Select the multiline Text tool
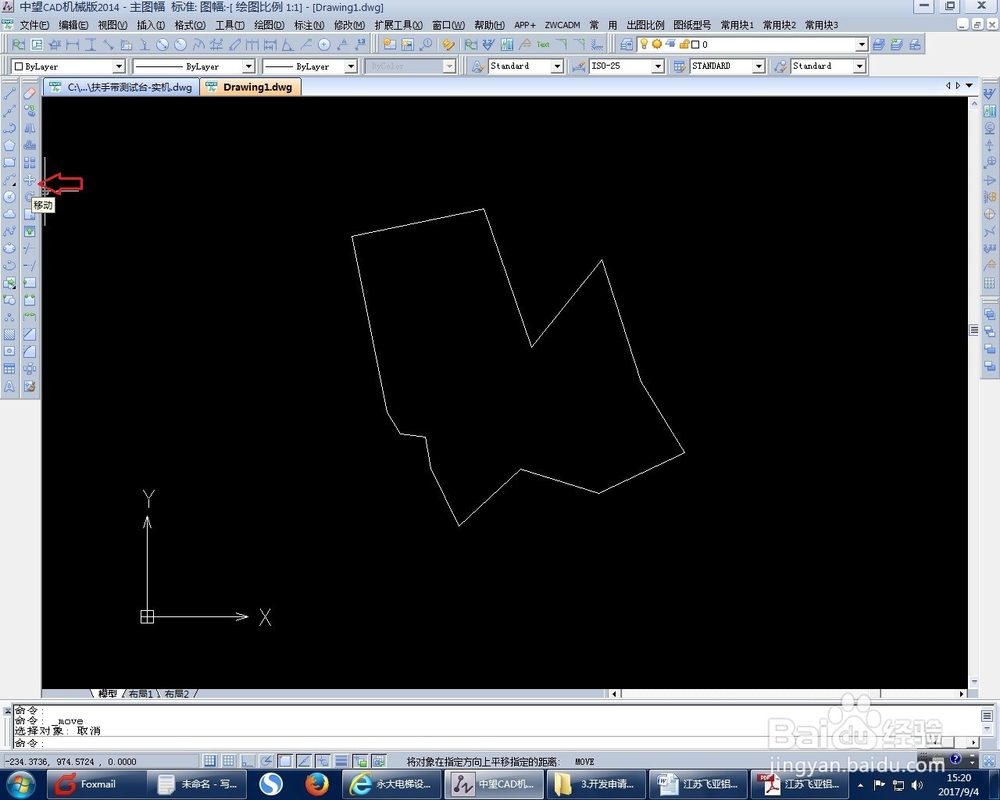The image size is (1000, 800). 10,386
